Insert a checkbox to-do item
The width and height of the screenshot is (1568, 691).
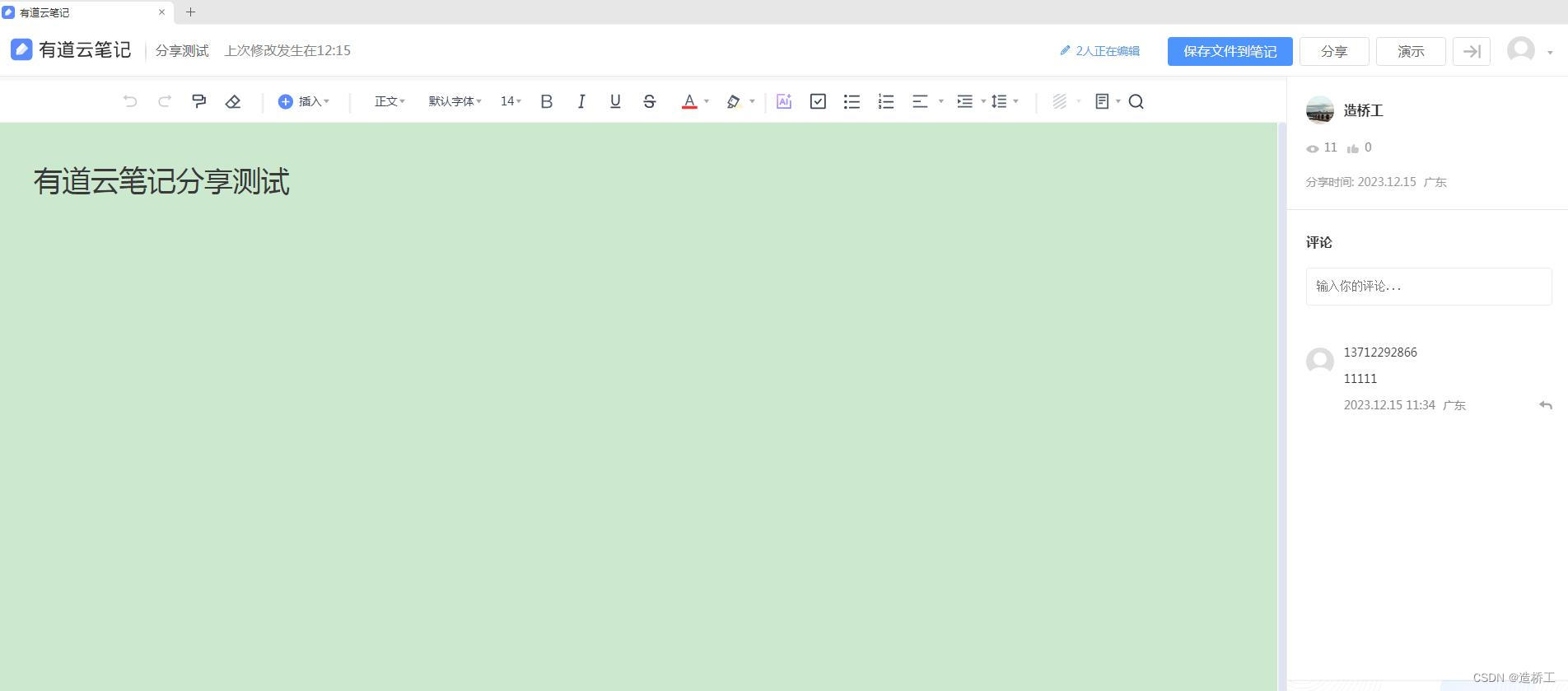[x=818, y=101]
